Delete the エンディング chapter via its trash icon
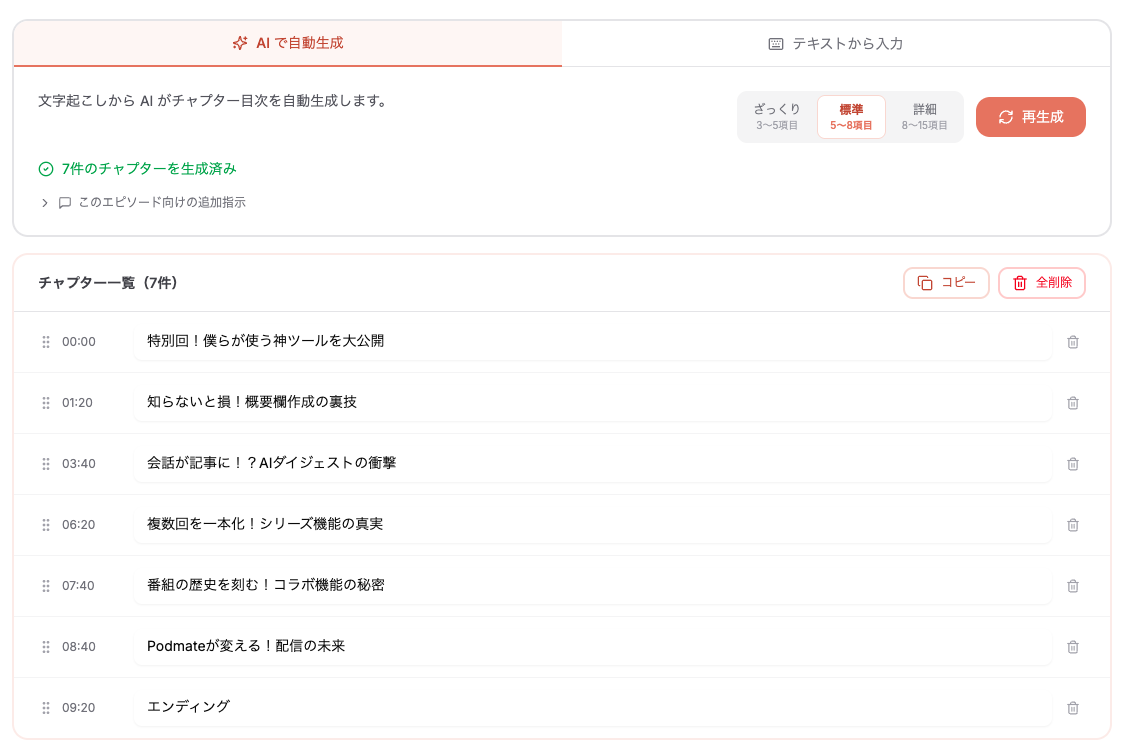The image size is (1124, 752). [1073, 708]
